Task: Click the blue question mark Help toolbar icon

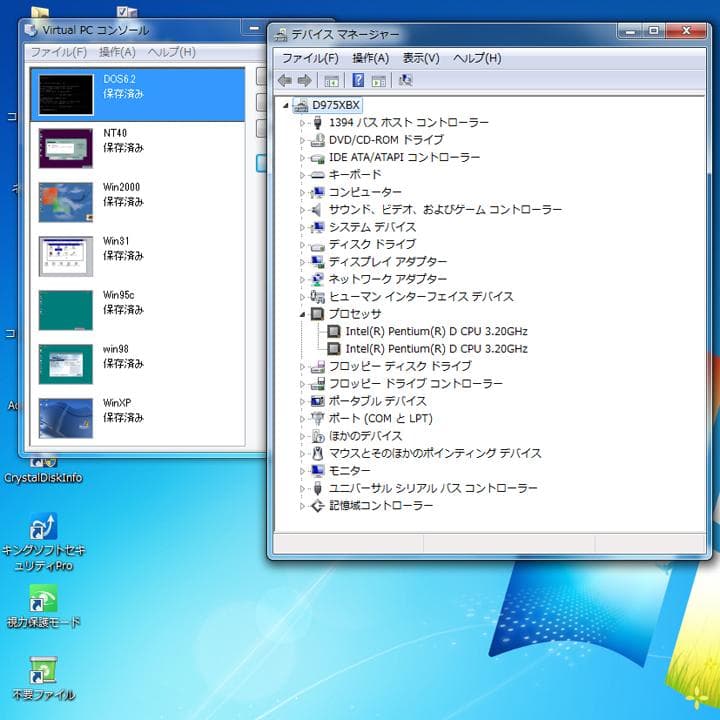Action: 358,80
